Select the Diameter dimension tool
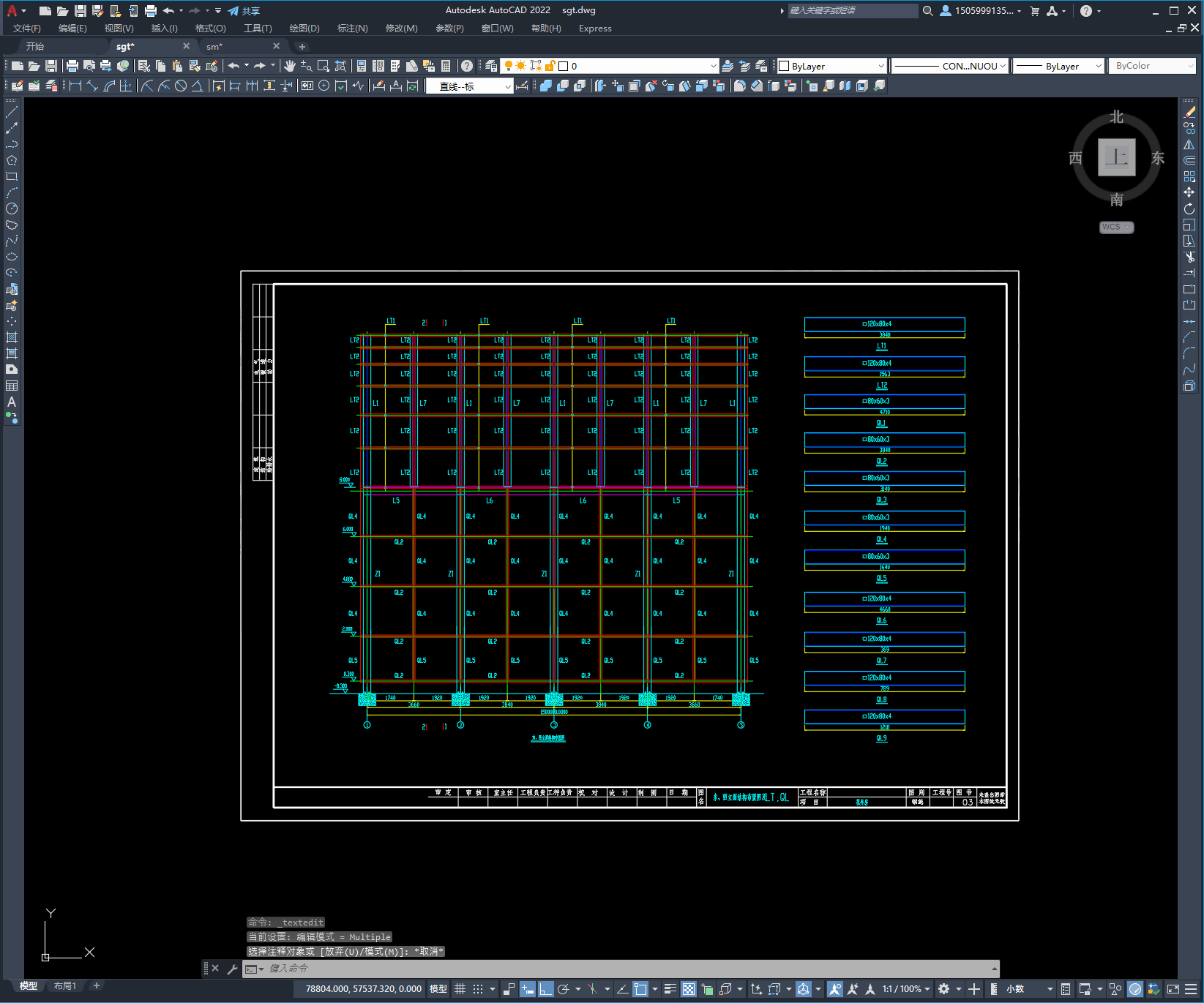This screenshot has height=1003, width=1204. click(x=181, y=86)
